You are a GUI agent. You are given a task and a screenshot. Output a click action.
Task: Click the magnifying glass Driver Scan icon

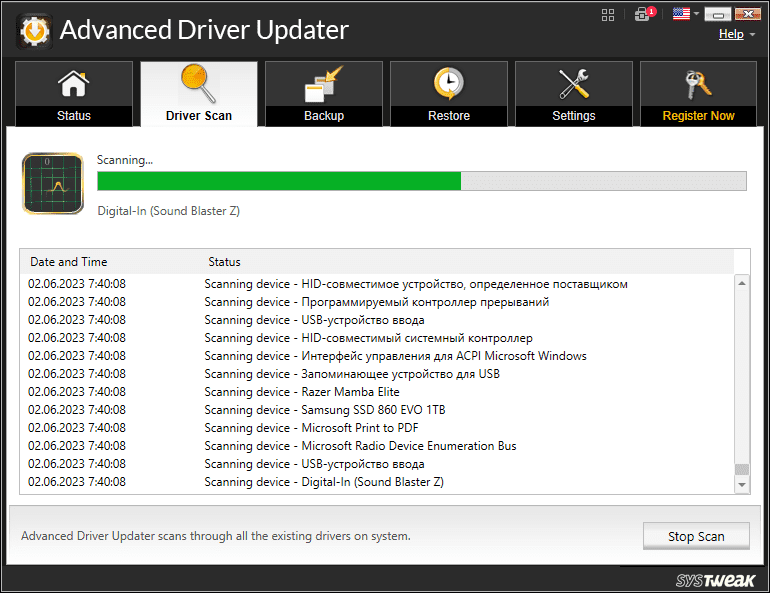click(198, 83)
